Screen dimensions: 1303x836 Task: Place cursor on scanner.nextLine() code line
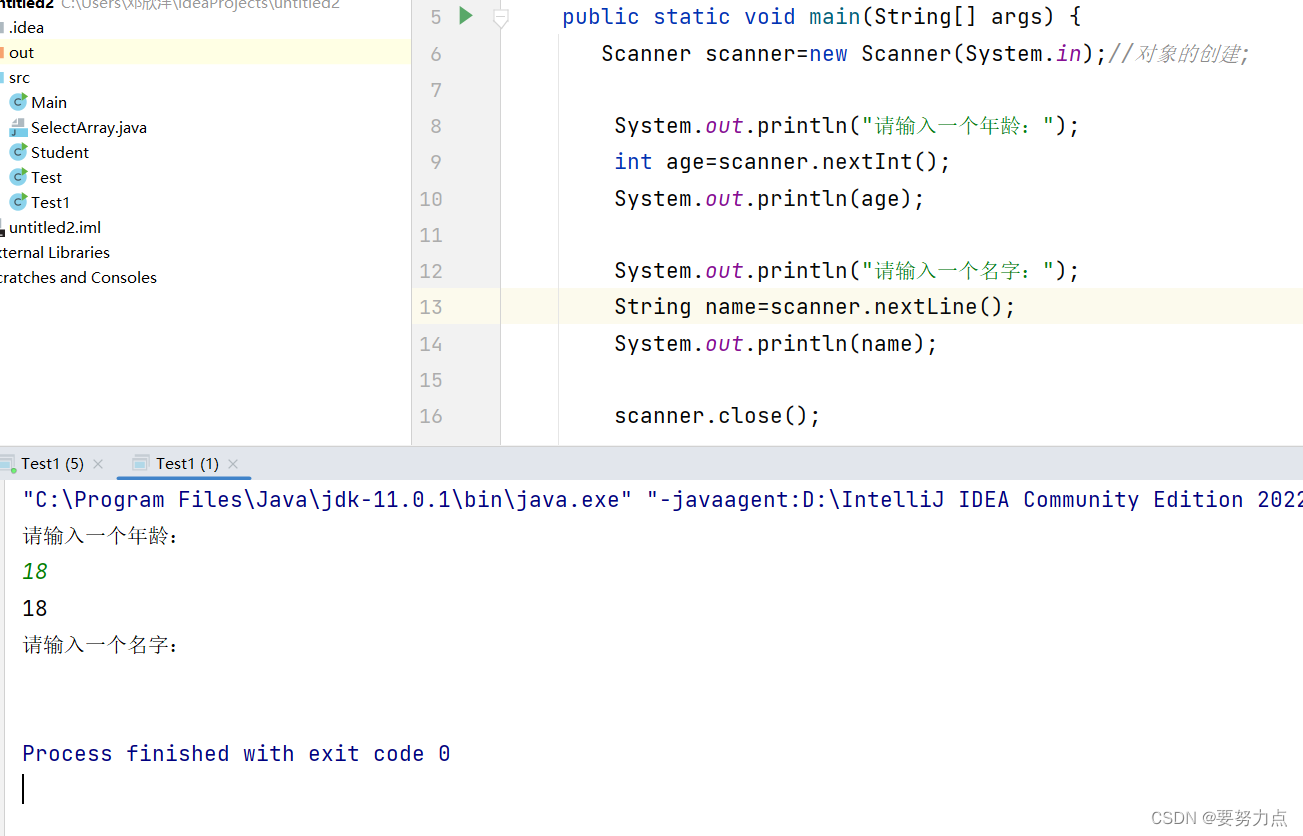tap(815, 307)
